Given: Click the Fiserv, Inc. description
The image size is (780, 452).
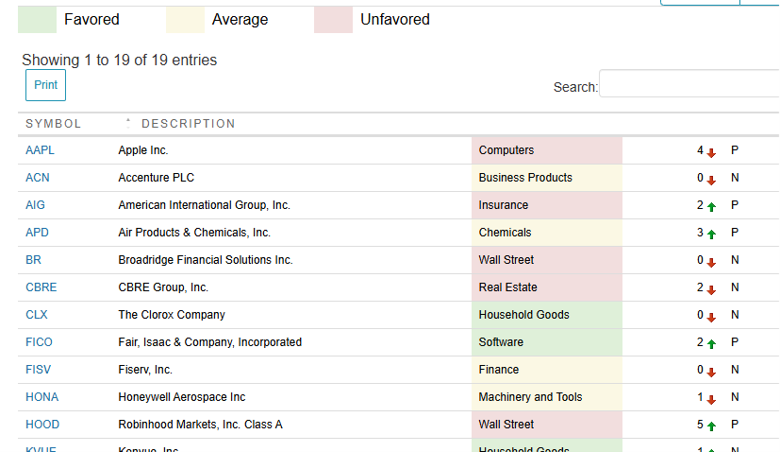Looking at the screenshot, I should (145, 369).
